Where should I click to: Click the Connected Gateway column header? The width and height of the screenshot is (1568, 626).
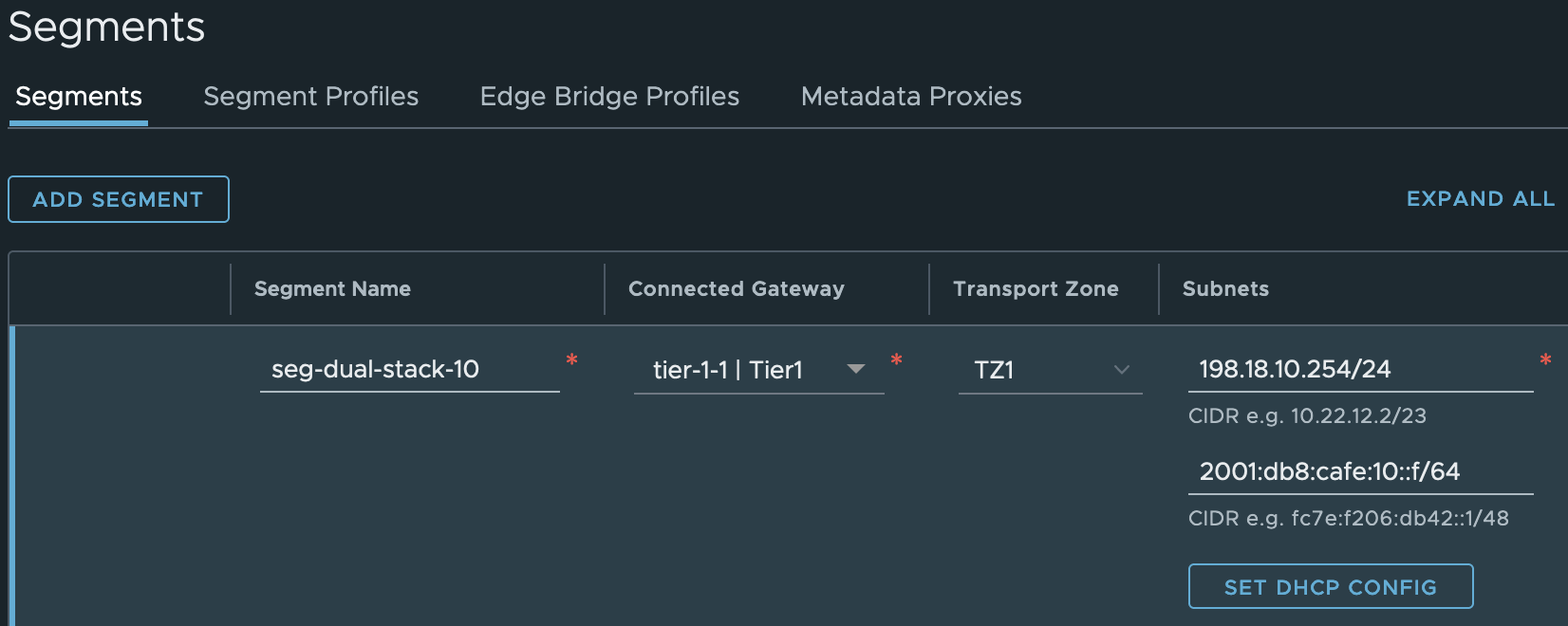pos(736,289)
